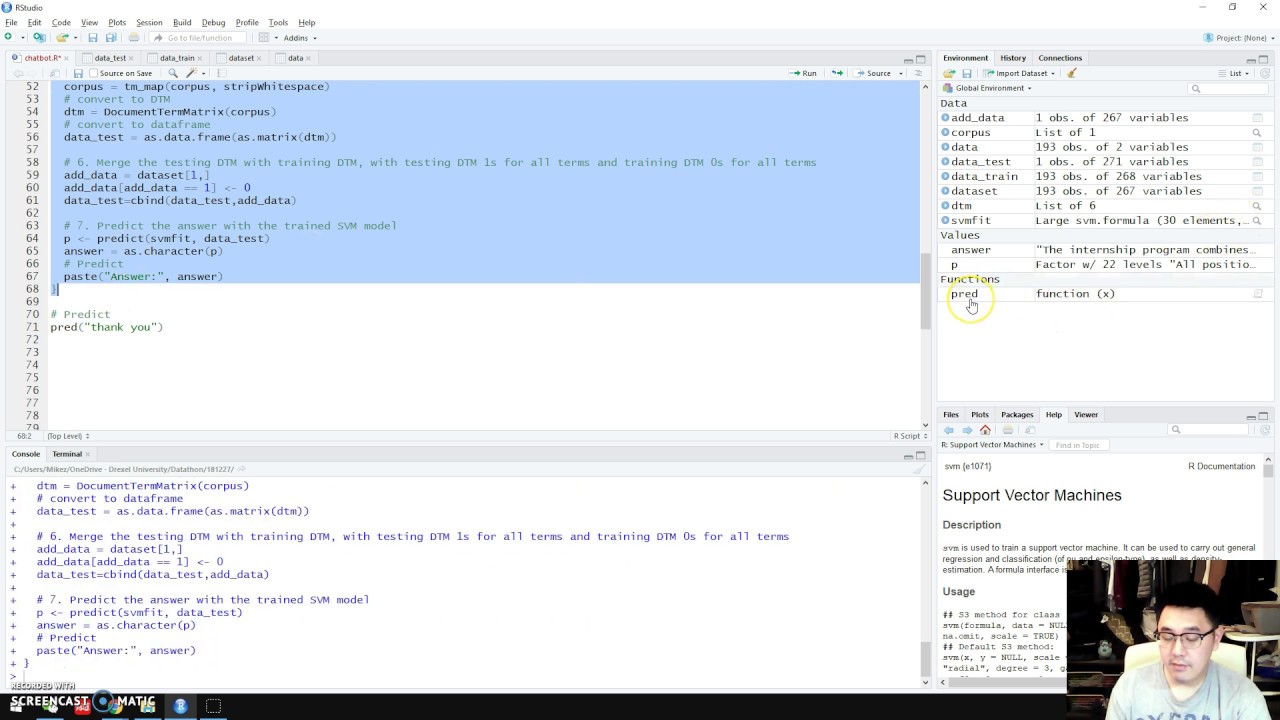Print the help topic icon
The width and height of the screenshot is (1280, 720).
tap(1008, 430)
